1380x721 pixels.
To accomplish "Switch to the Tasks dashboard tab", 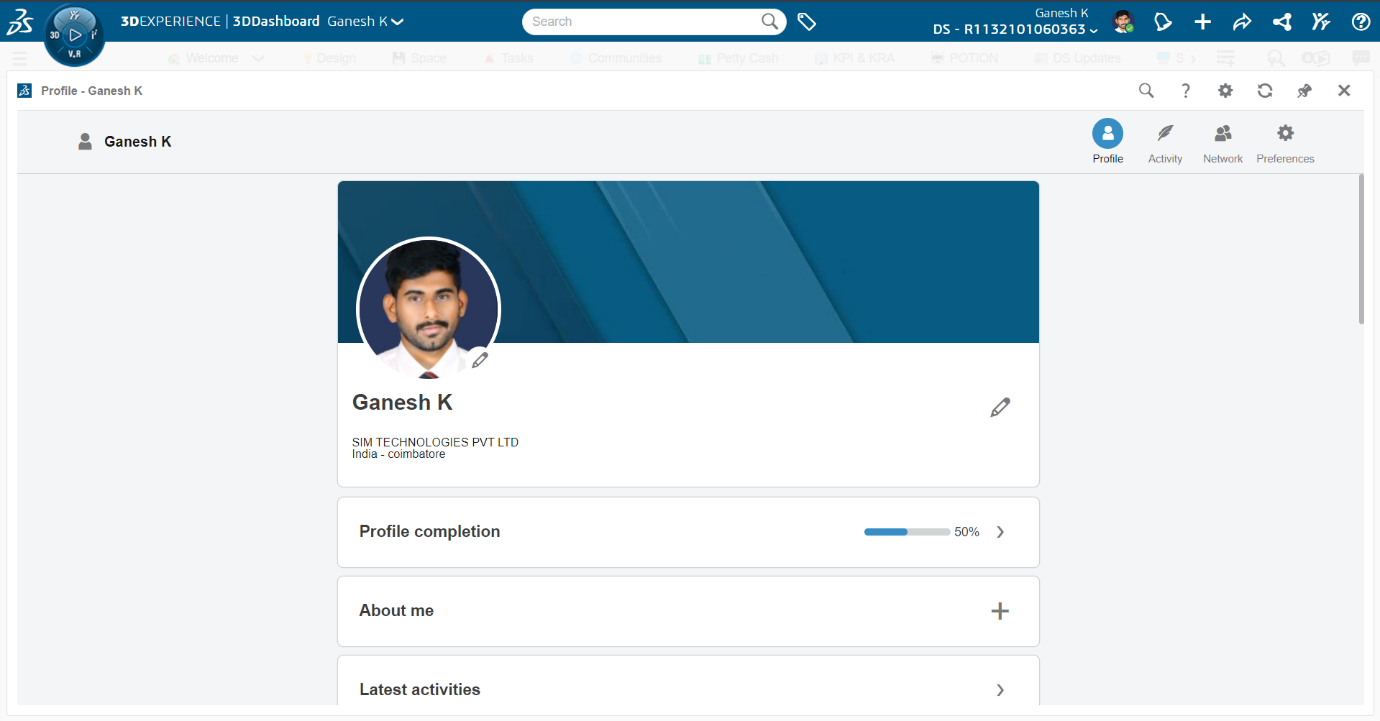I will coord(509,58).
